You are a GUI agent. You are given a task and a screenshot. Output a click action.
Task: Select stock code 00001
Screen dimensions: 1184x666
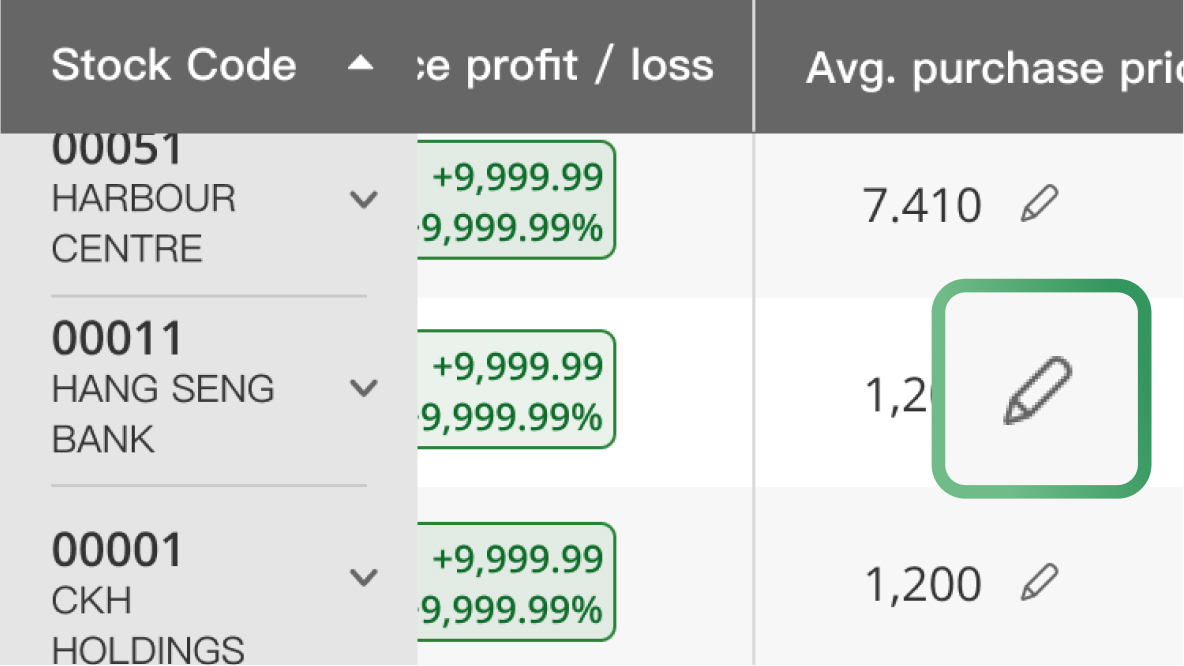(x=118, y=551)
